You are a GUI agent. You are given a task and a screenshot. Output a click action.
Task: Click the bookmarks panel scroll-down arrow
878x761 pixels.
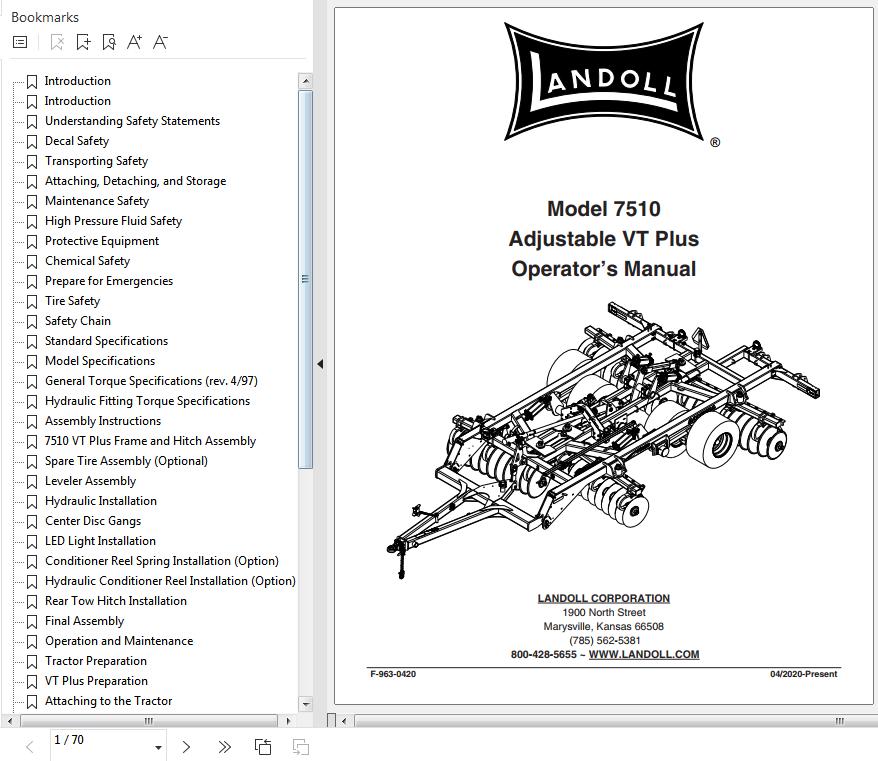[305, 704]
